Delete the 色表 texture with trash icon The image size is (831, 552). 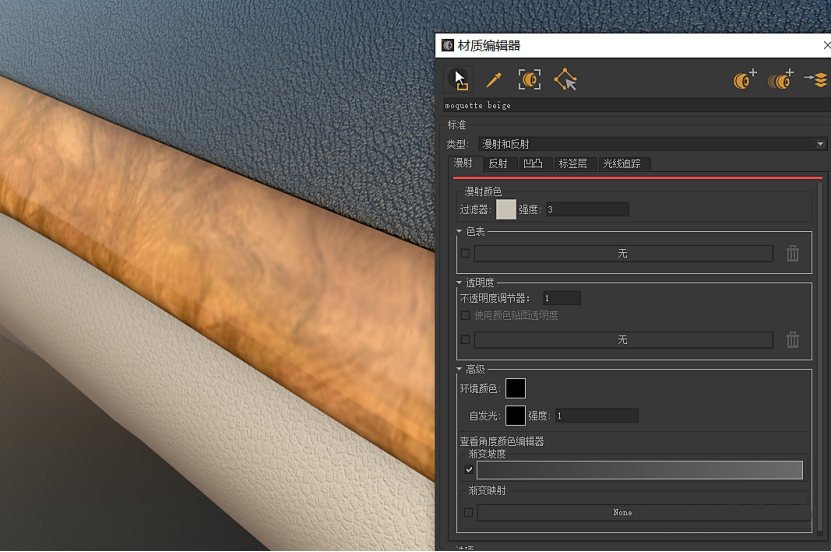pos(793,254)
